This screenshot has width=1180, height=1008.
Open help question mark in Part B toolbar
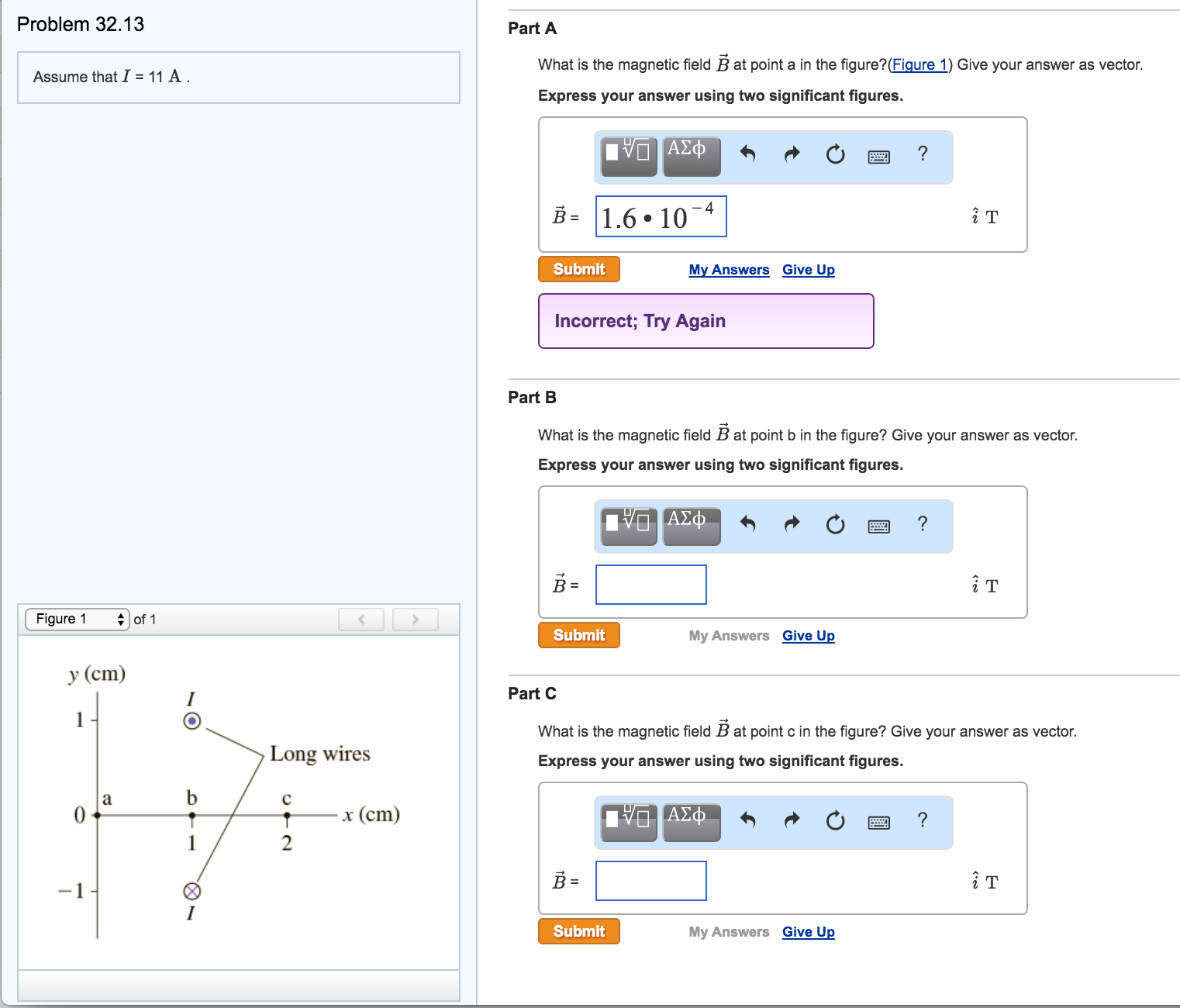point(922,523)
